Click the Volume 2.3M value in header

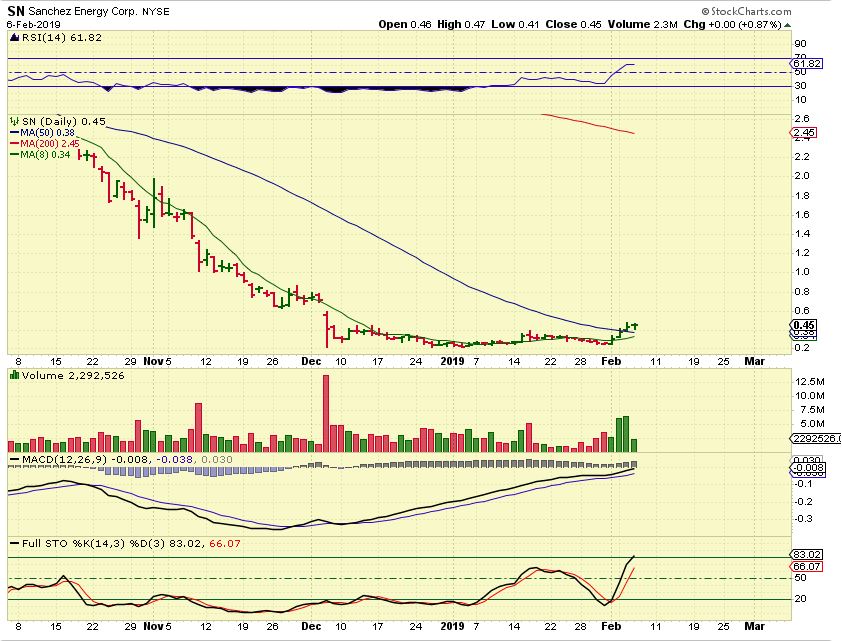[x=643, y=24]
